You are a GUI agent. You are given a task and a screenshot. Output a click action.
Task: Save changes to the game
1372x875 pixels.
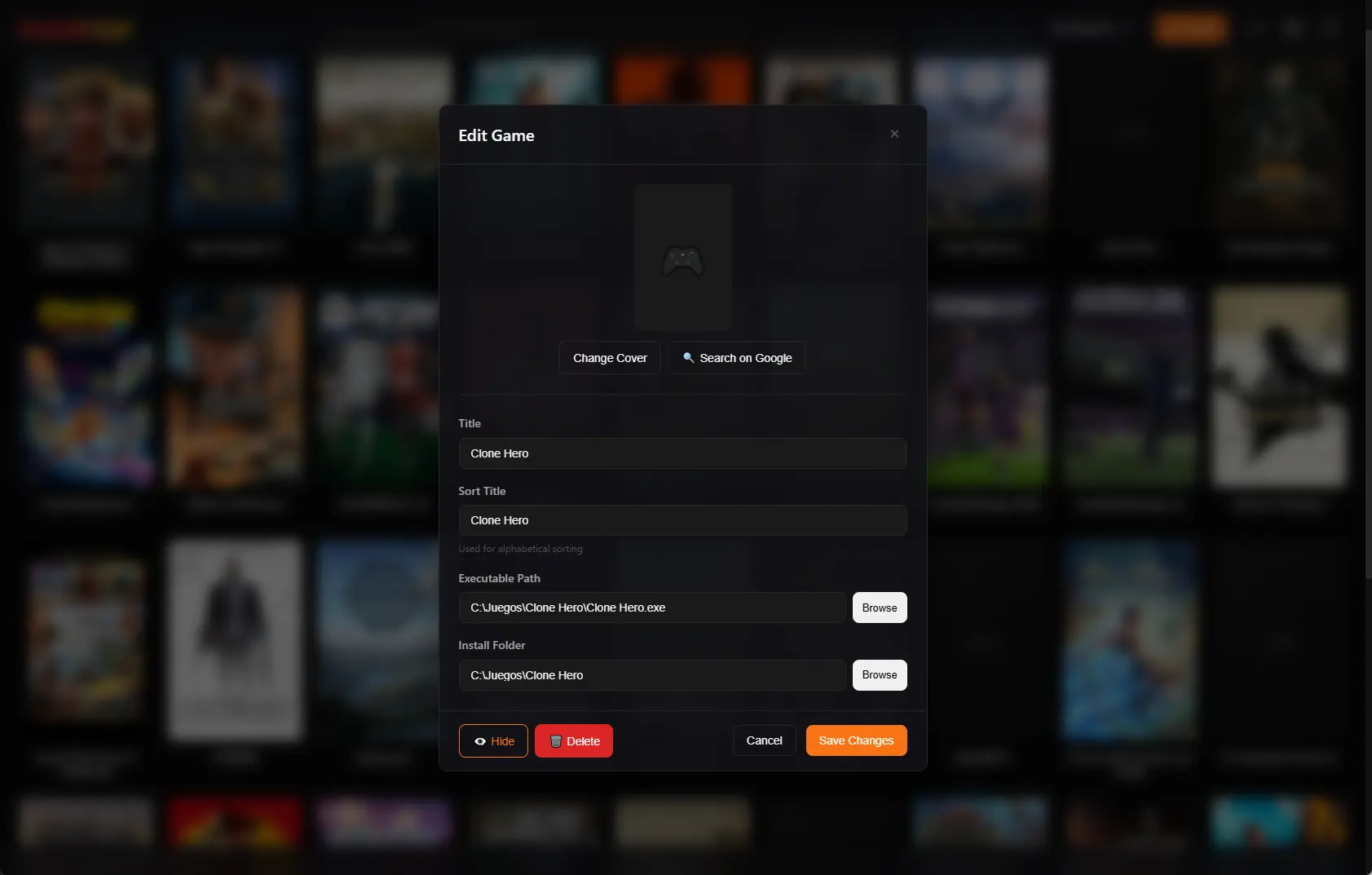tap(857, 740)
